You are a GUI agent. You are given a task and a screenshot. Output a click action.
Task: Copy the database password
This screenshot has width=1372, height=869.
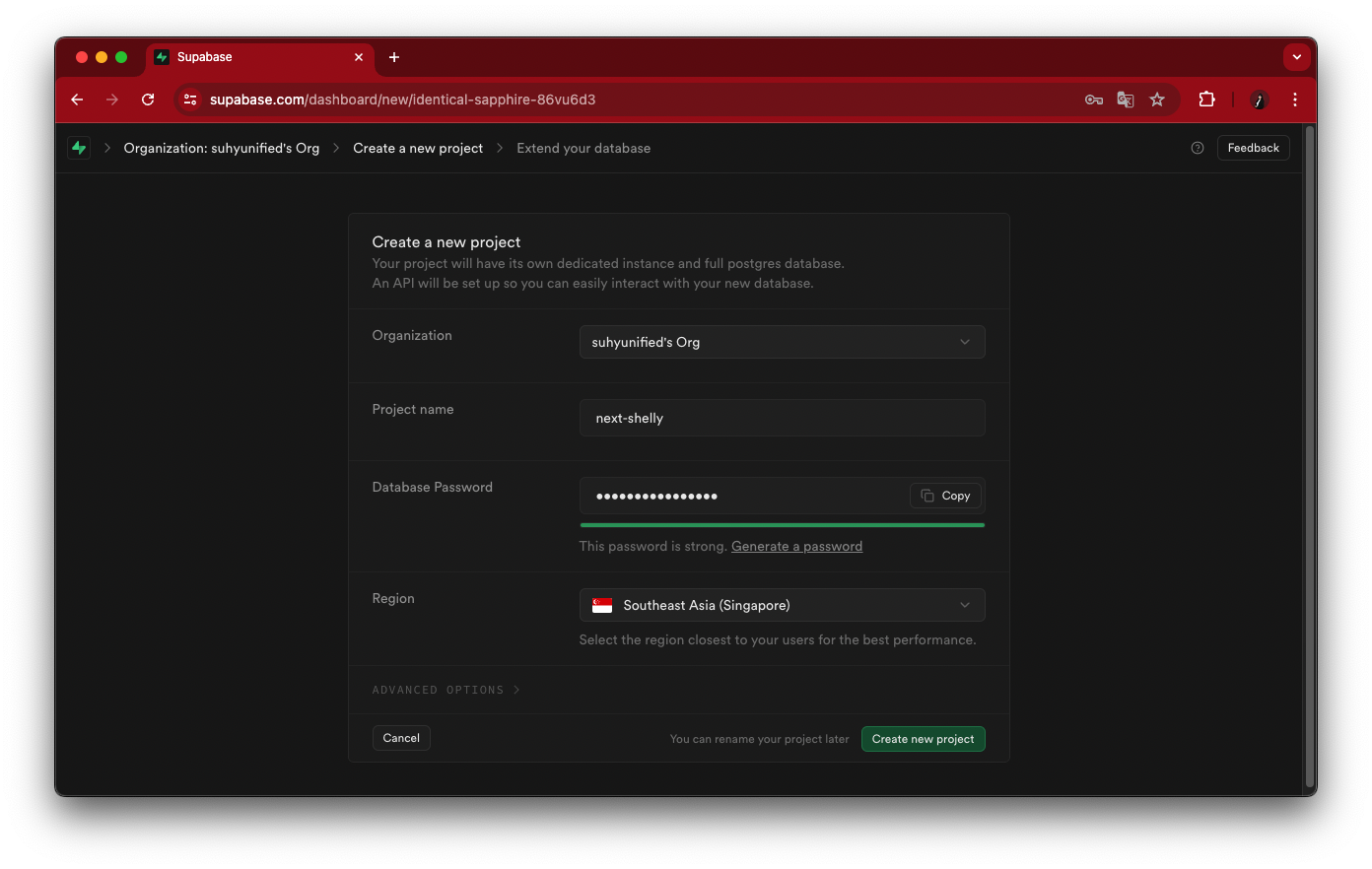(946, 496)
